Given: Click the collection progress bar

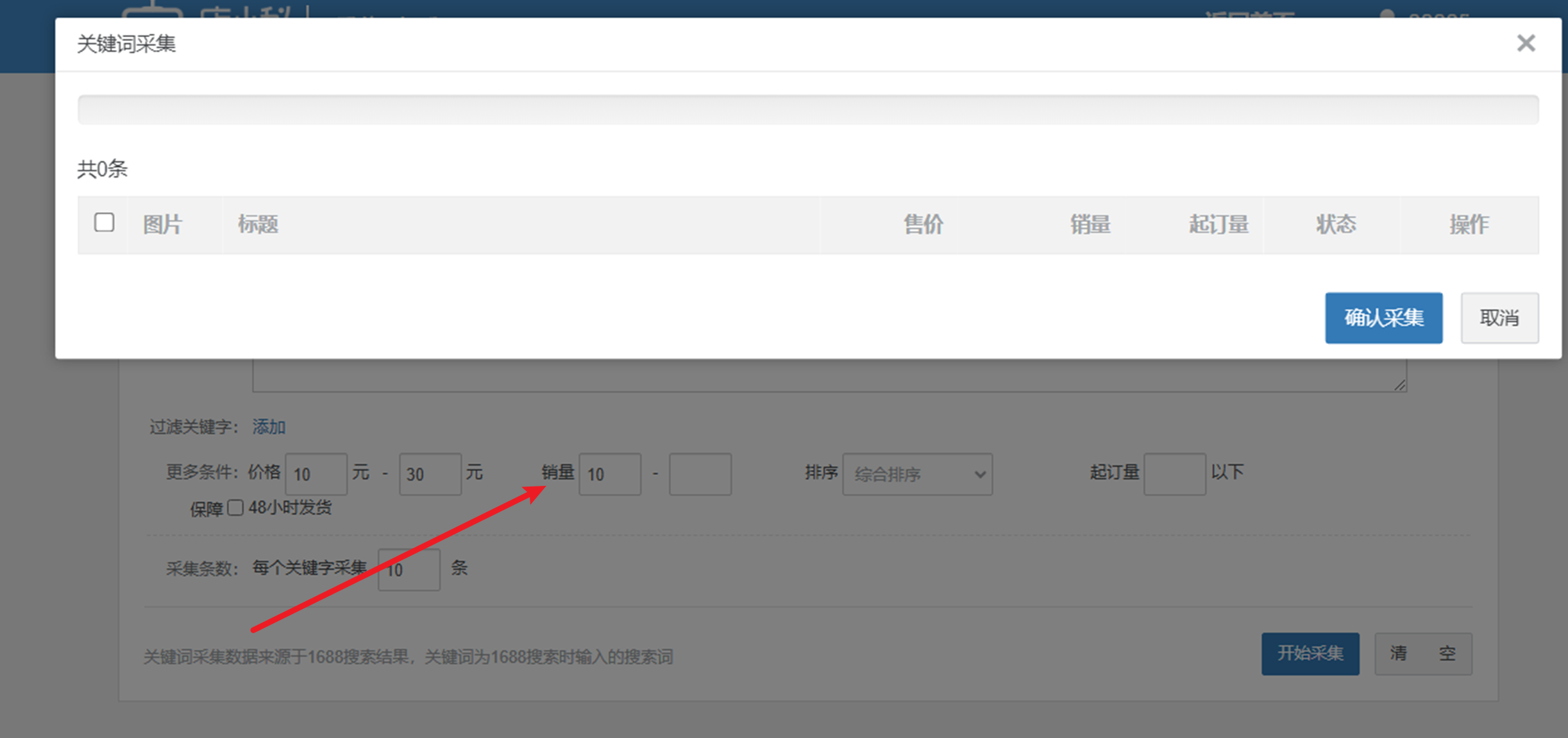Looking at the screenshot, I should [x=808, y=110].
